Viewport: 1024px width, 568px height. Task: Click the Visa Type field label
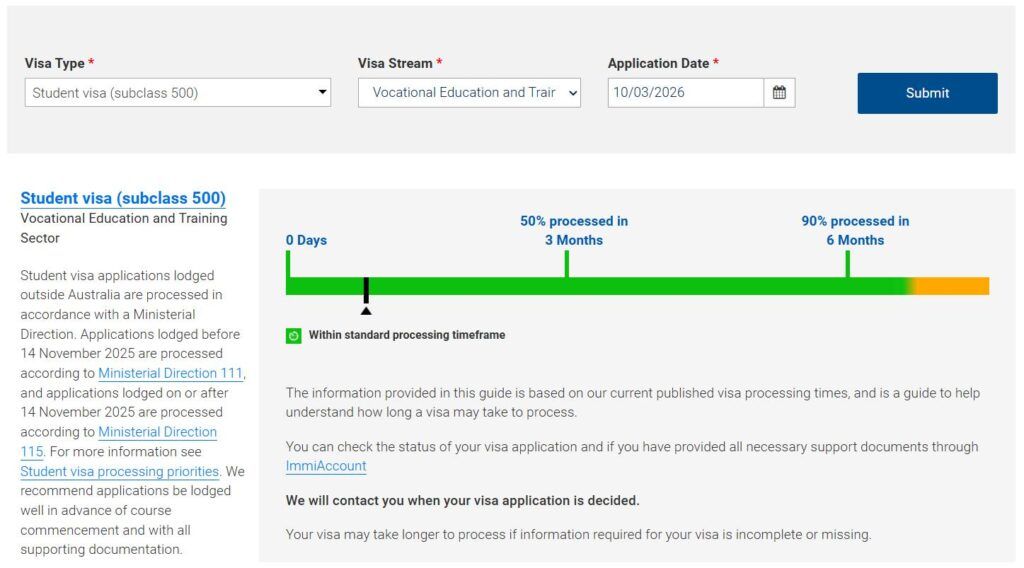55,63
